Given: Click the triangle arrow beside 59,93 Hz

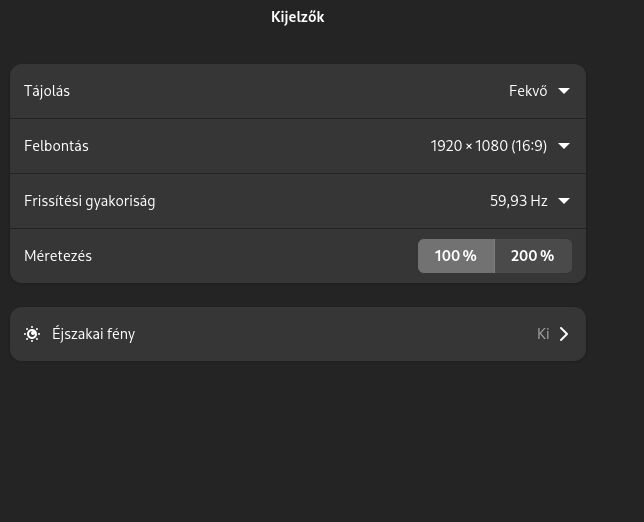Looking at the screenshot, I should [x=564, y=201].
